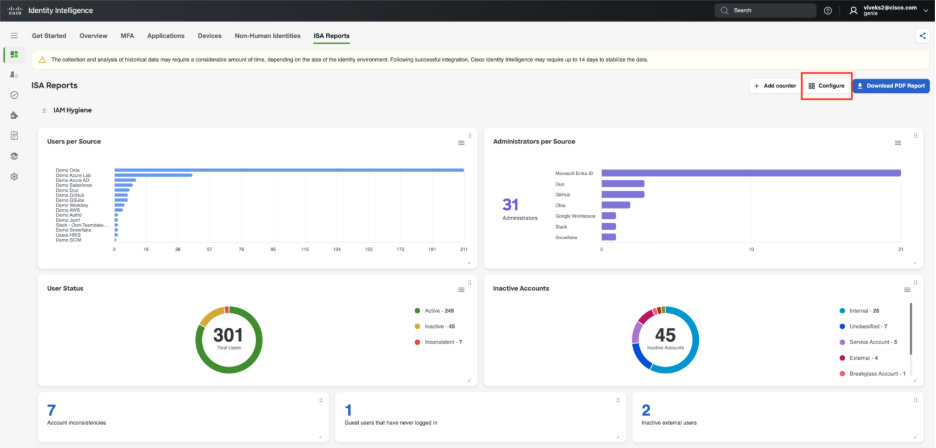936x448 pixels.
Task: Open Administrators per Source chart menu
Action: [x=907, y=143]
